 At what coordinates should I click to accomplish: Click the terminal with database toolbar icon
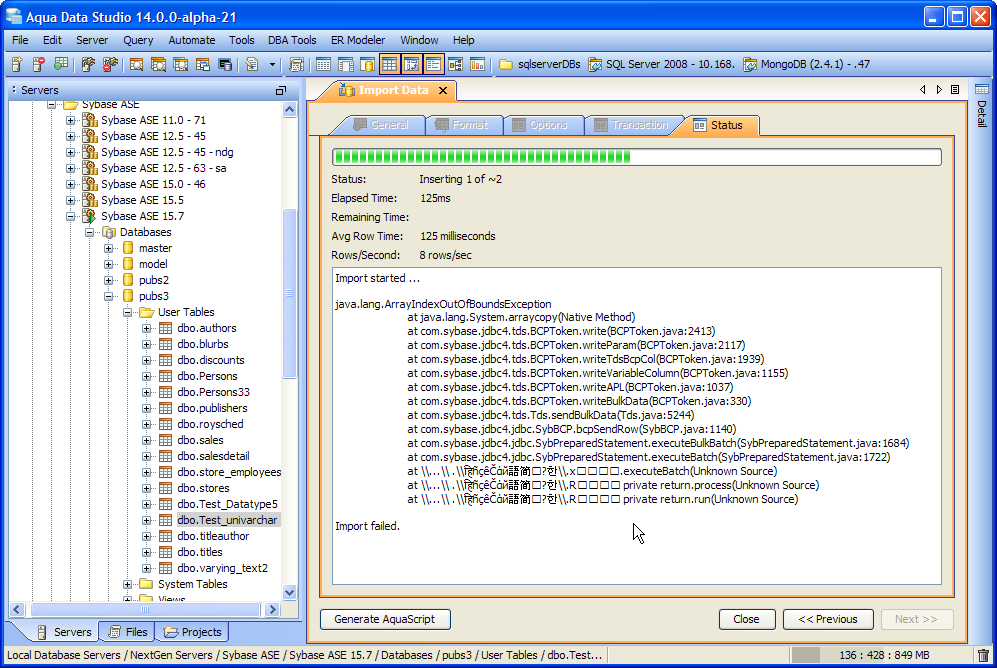point(224,64)
